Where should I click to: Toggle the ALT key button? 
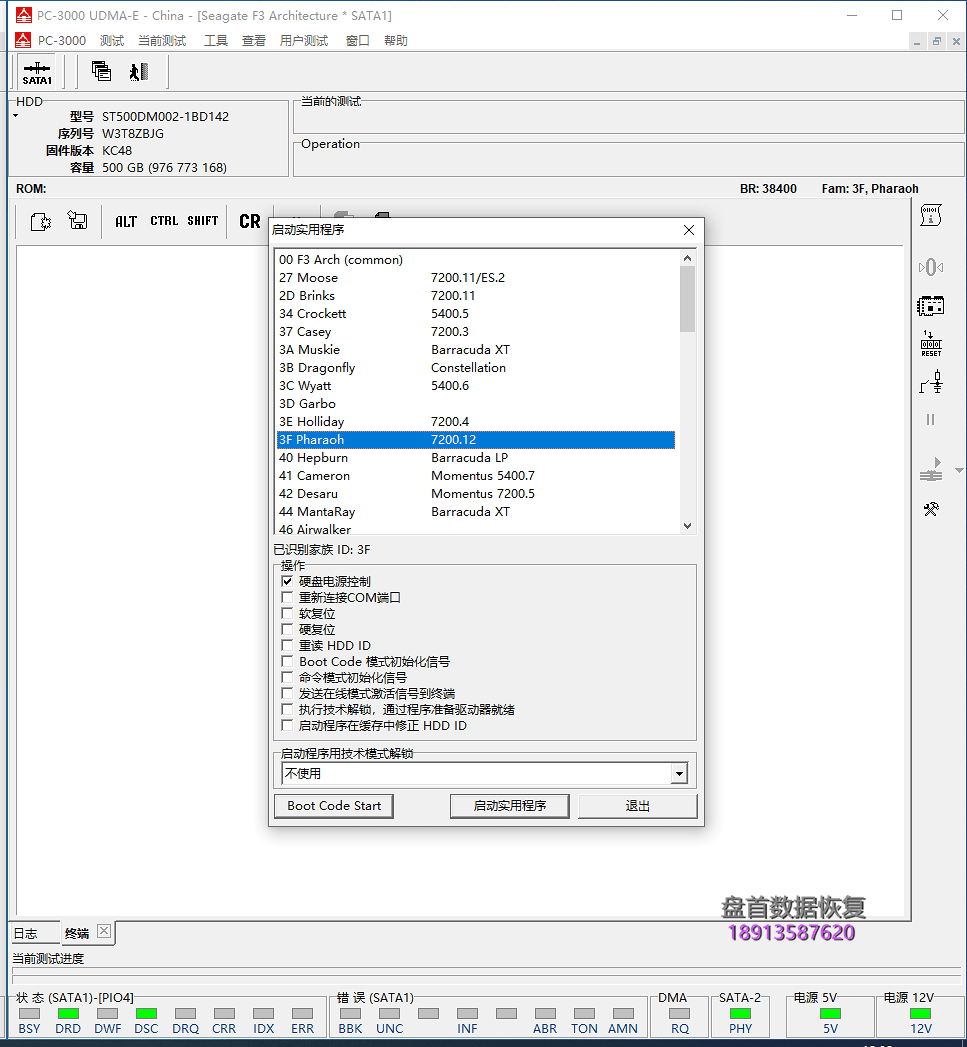126,221
